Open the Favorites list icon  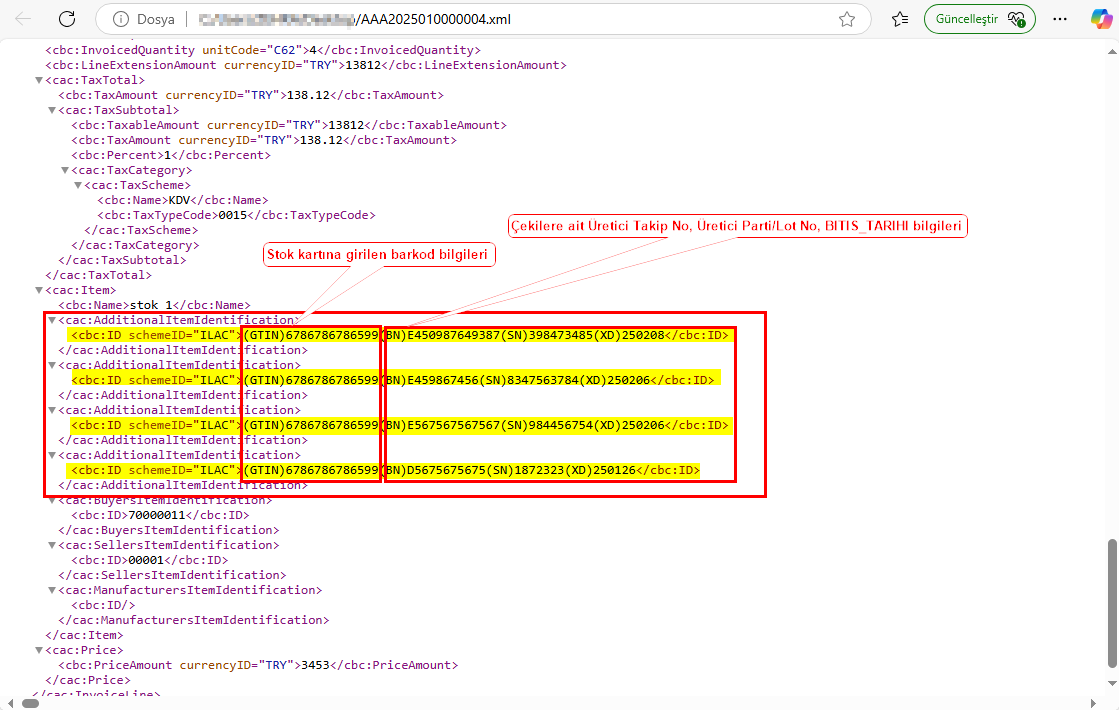pyautogui.click(x=899, y=19)
